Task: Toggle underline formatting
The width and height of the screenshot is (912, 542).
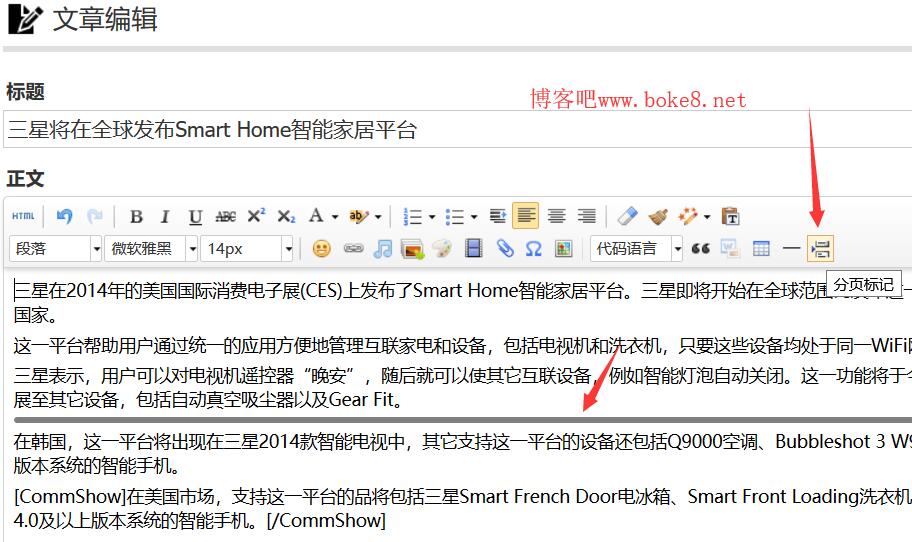Action: click(x=195, y=216)
